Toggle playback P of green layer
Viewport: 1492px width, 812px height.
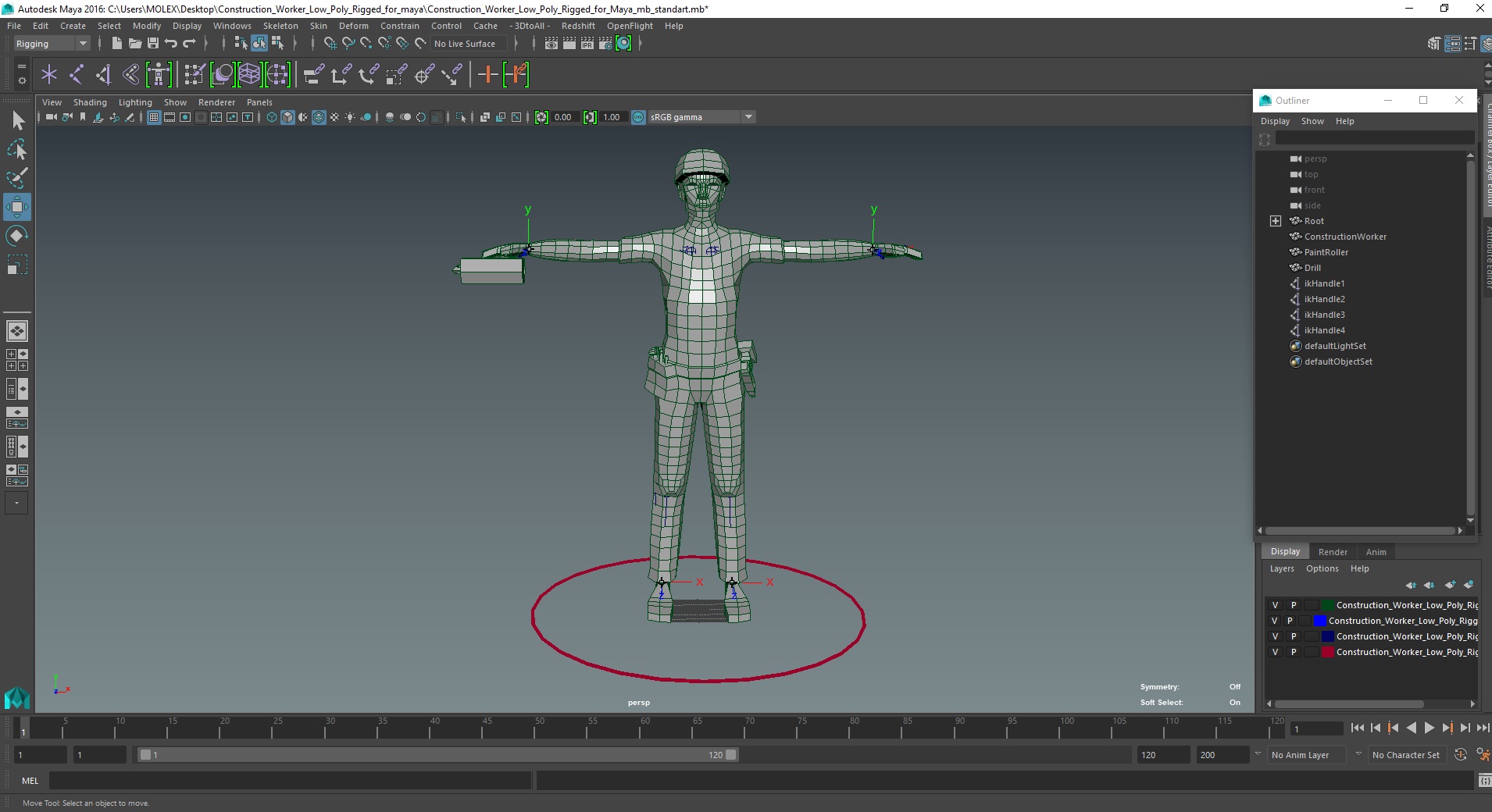(x=1294, y=605)
